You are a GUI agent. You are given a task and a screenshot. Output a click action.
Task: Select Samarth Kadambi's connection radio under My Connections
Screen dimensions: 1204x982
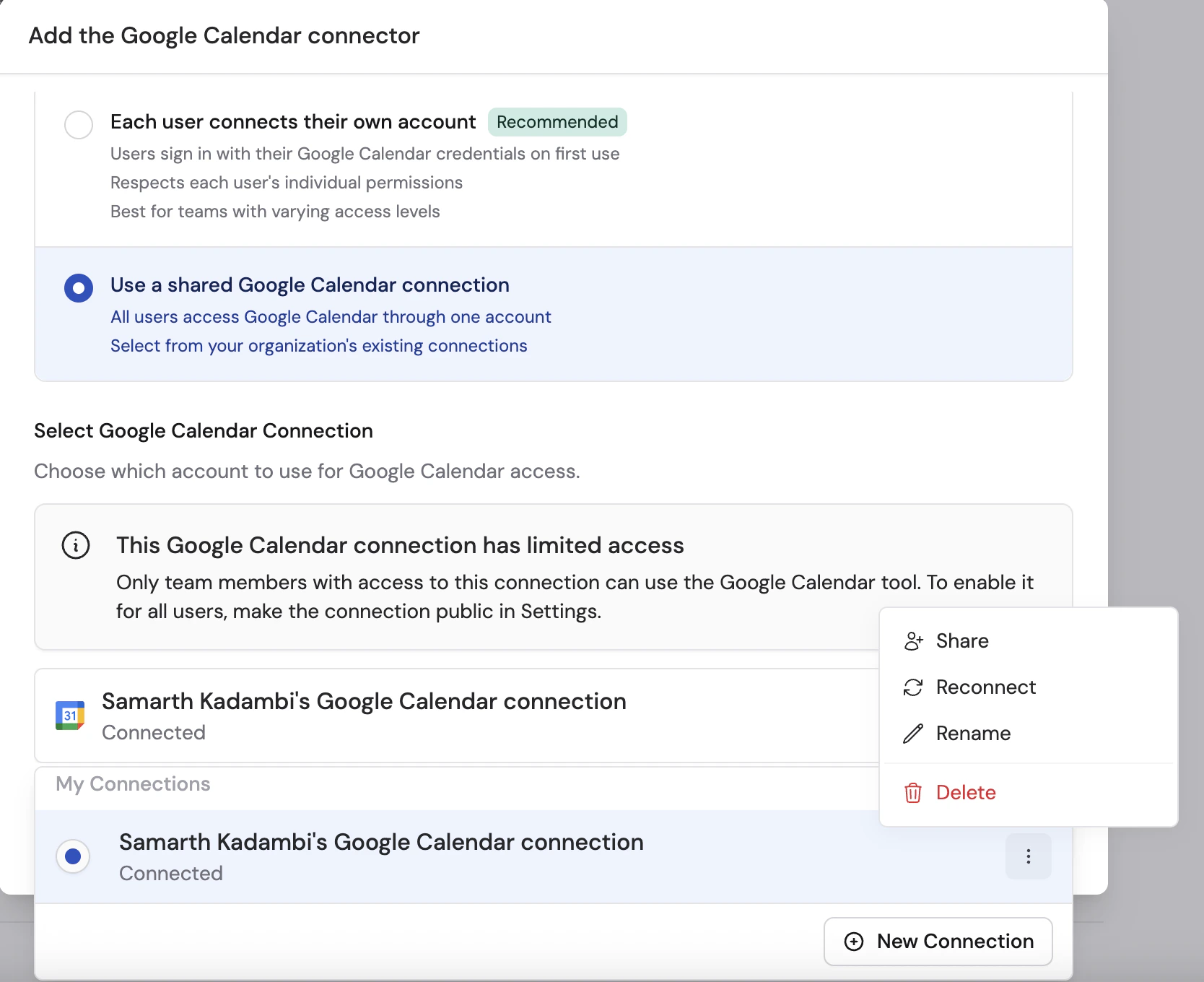(x=73, y=856)
